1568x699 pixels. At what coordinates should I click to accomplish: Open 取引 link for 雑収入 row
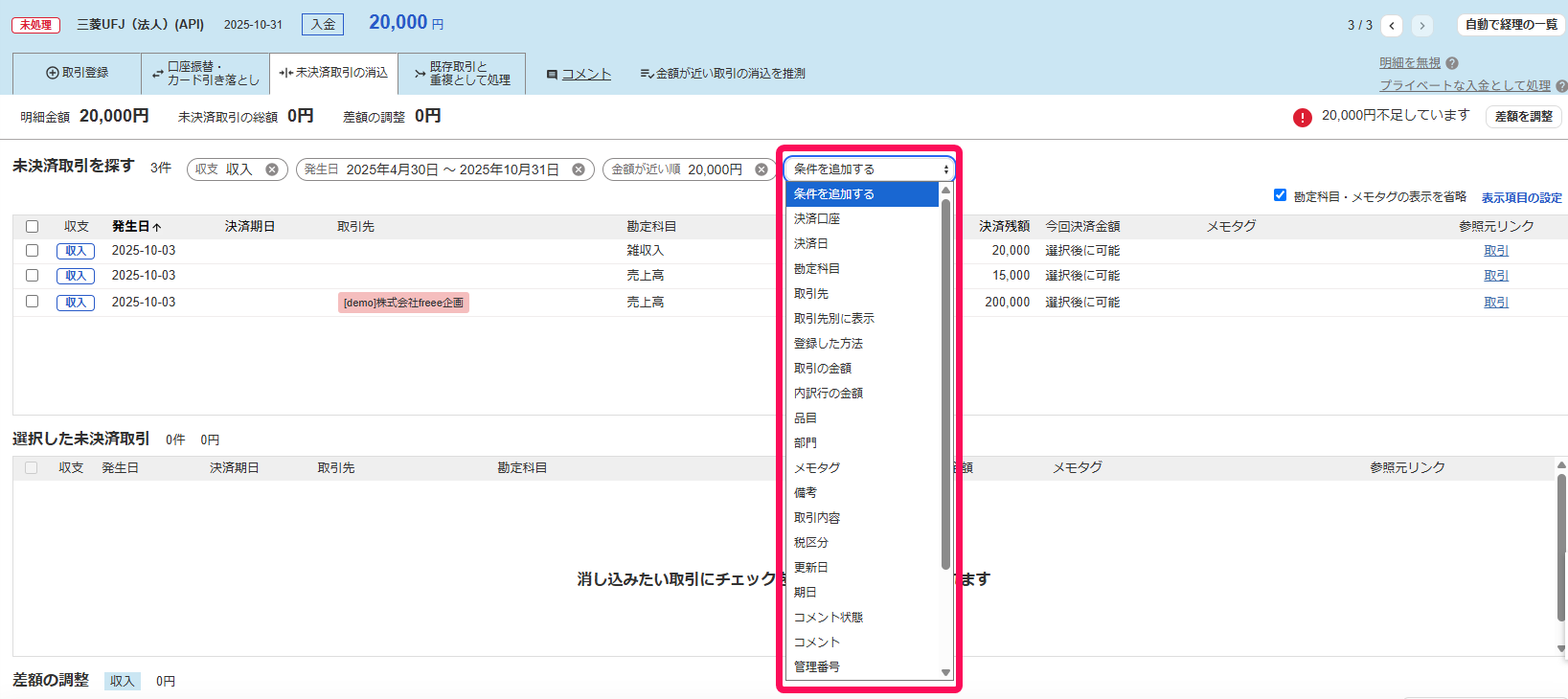tap(1496, 251)
